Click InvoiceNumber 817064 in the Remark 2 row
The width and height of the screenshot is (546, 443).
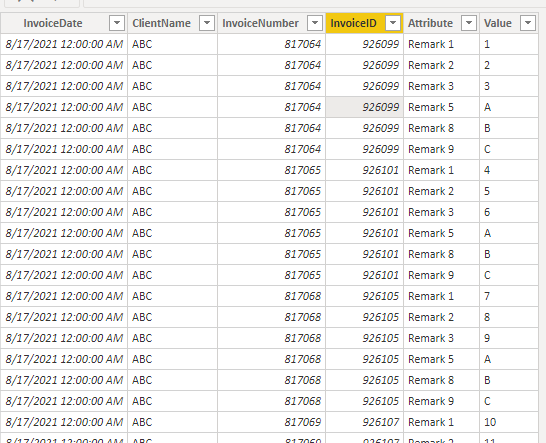tap(272, 65)
